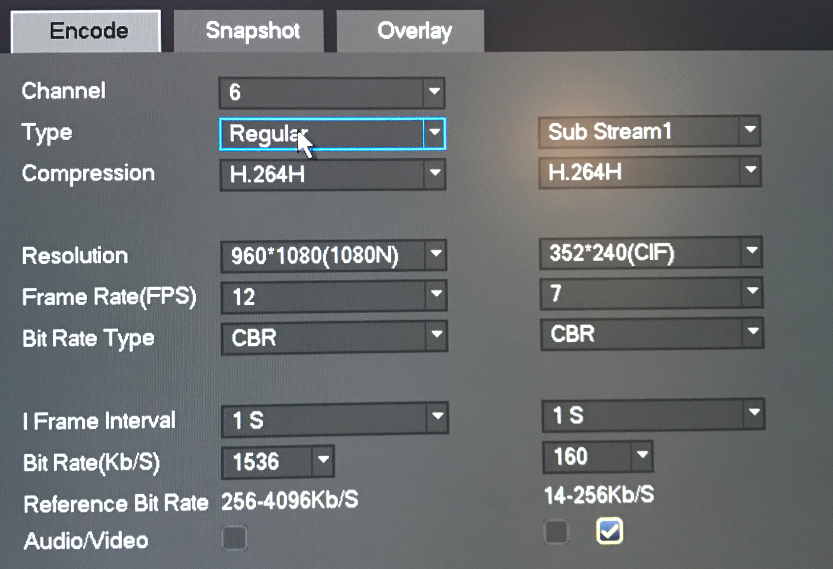Viewport: 833px width, 569px height.
Task: Click the 256-4096Kb/S reference bit rate text
Action: 290,500
